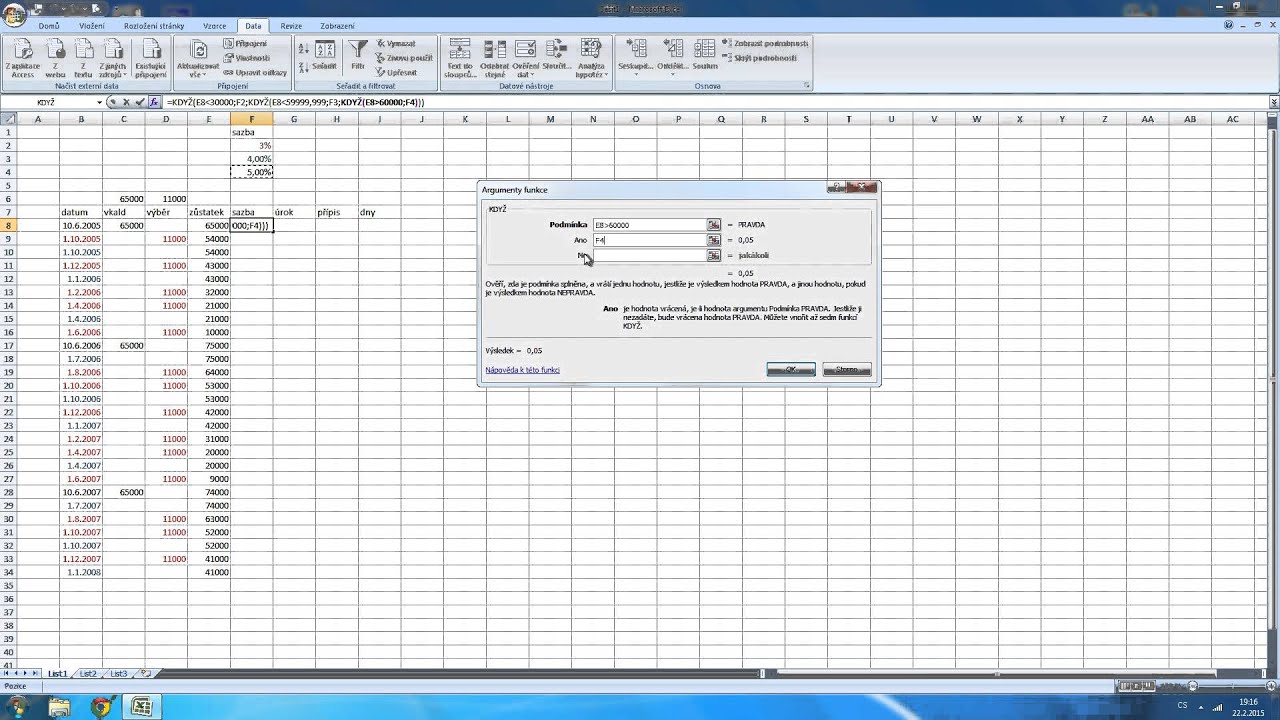Collapse dialog via Podmínka range selector icon
1280x720 pixels.
713,225
